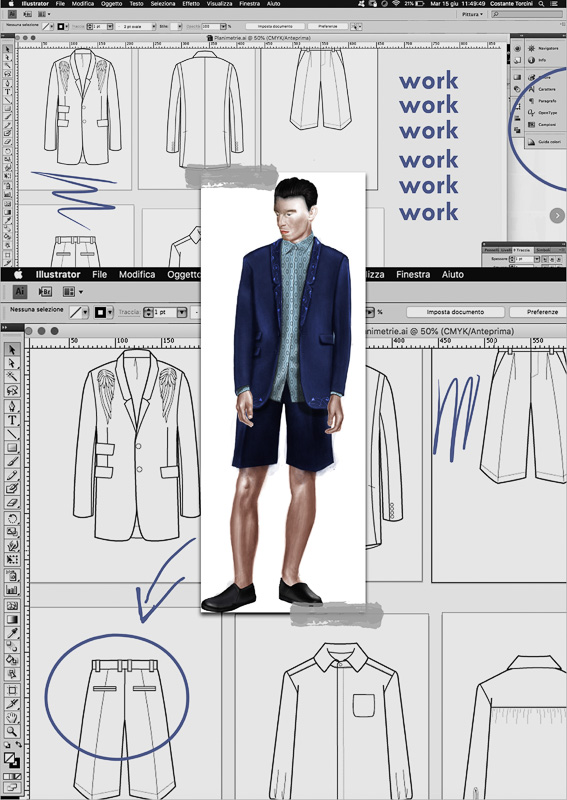Click the Fill color swatch in larger toolbar
This screenshot has width=567, height=800.
(9, 758)
